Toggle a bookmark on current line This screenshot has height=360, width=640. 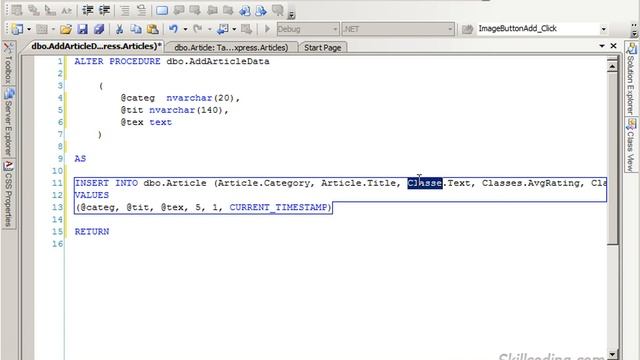pyautogui.click(x=162, y=10)
